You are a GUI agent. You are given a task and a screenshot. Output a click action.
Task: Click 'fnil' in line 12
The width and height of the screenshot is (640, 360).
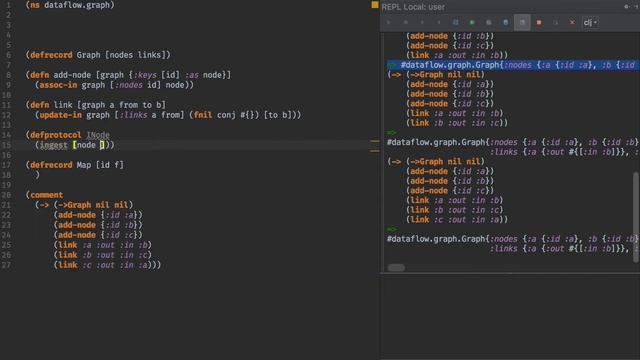(x=202, y=115)
